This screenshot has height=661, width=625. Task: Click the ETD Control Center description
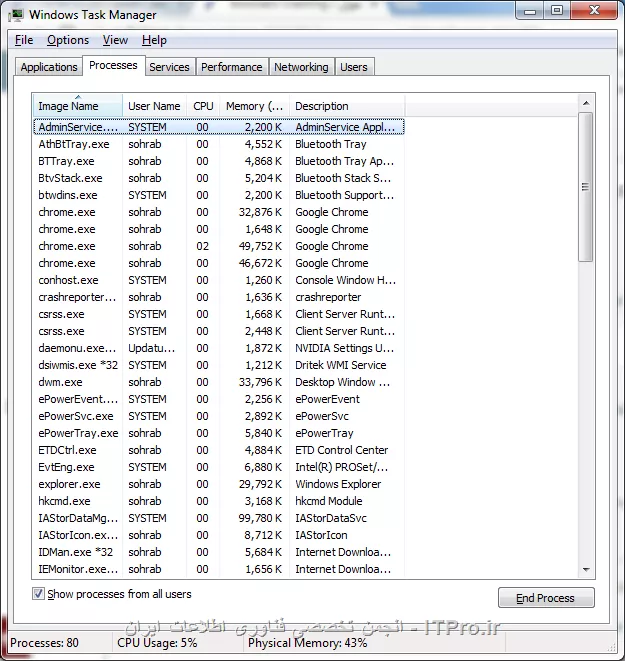[341, 450]
